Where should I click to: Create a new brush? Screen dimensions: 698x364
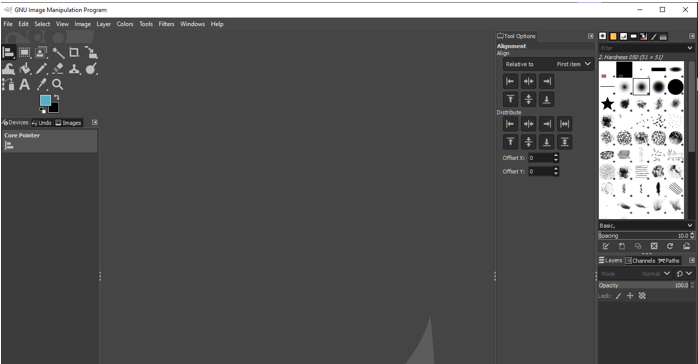click(622, 246)
